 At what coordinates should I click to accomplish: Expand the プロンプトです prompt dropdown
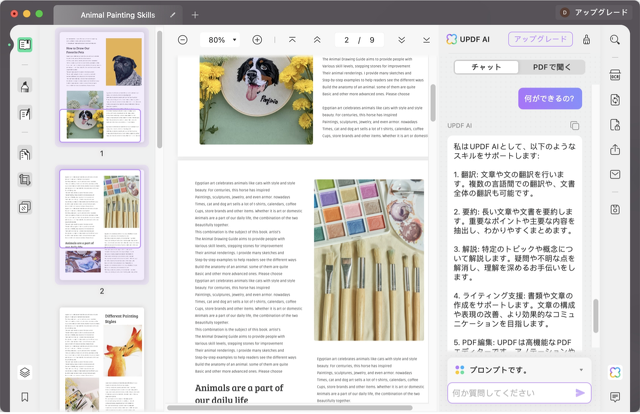pyautogui.click(x=581, y=369)
